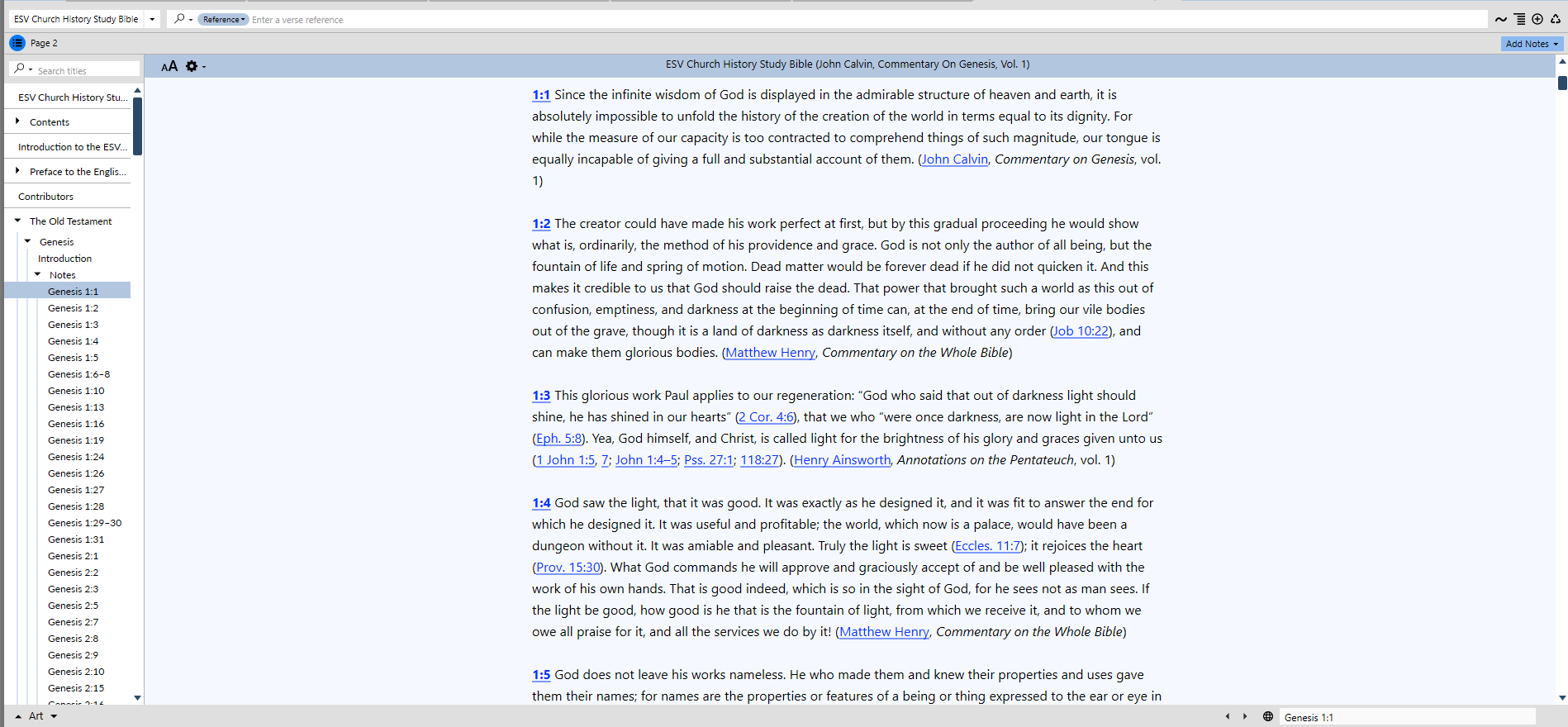Collapse The Old Testament tree node

click(17, 221)
